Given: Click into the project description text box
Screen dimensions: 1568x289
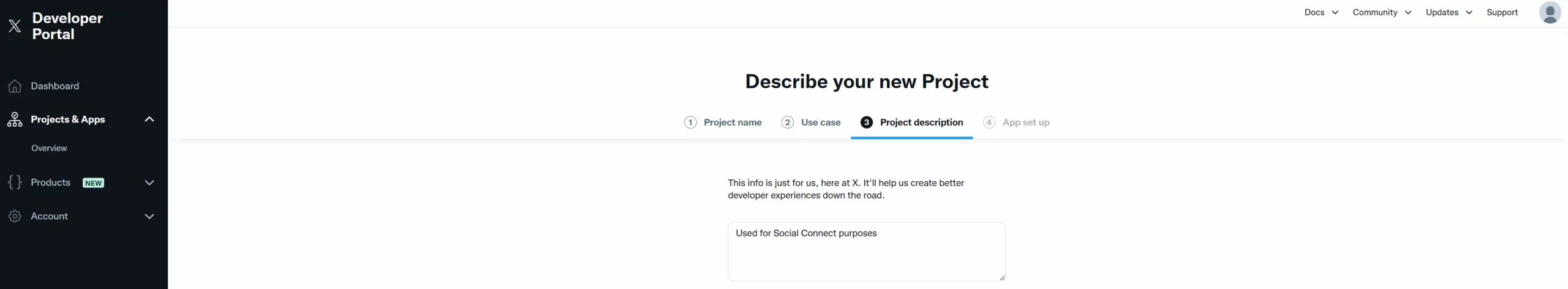Looking at the screenshot, I should [x=866, y=252].
